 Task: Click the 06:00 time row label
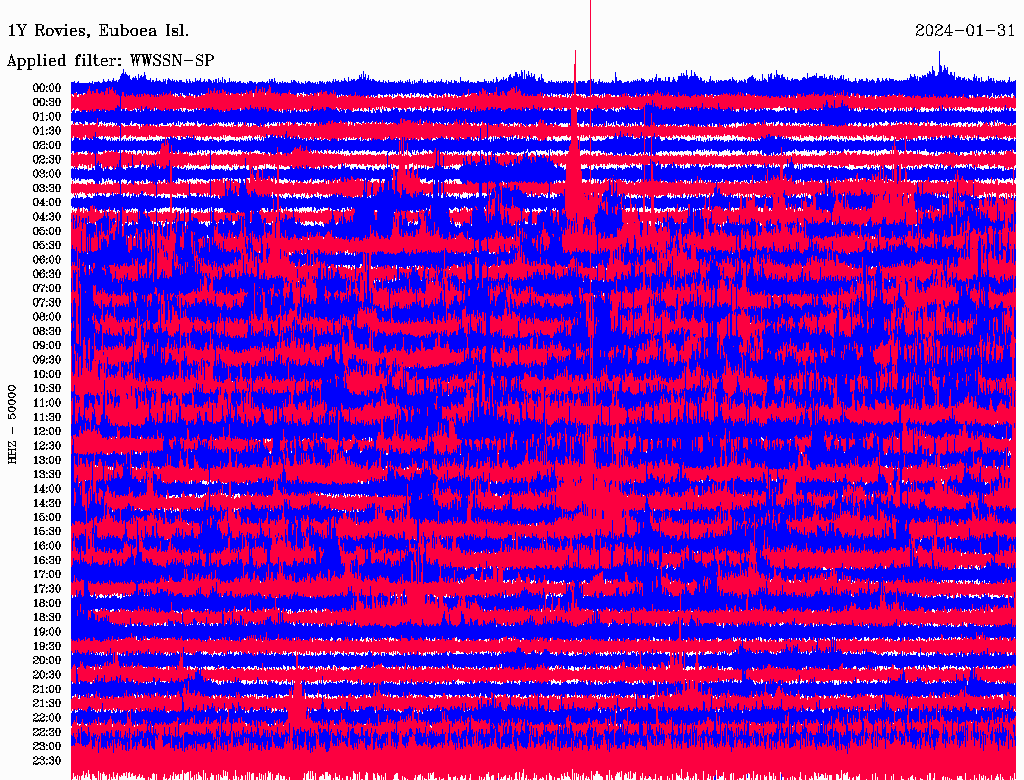tap(47, 260)
